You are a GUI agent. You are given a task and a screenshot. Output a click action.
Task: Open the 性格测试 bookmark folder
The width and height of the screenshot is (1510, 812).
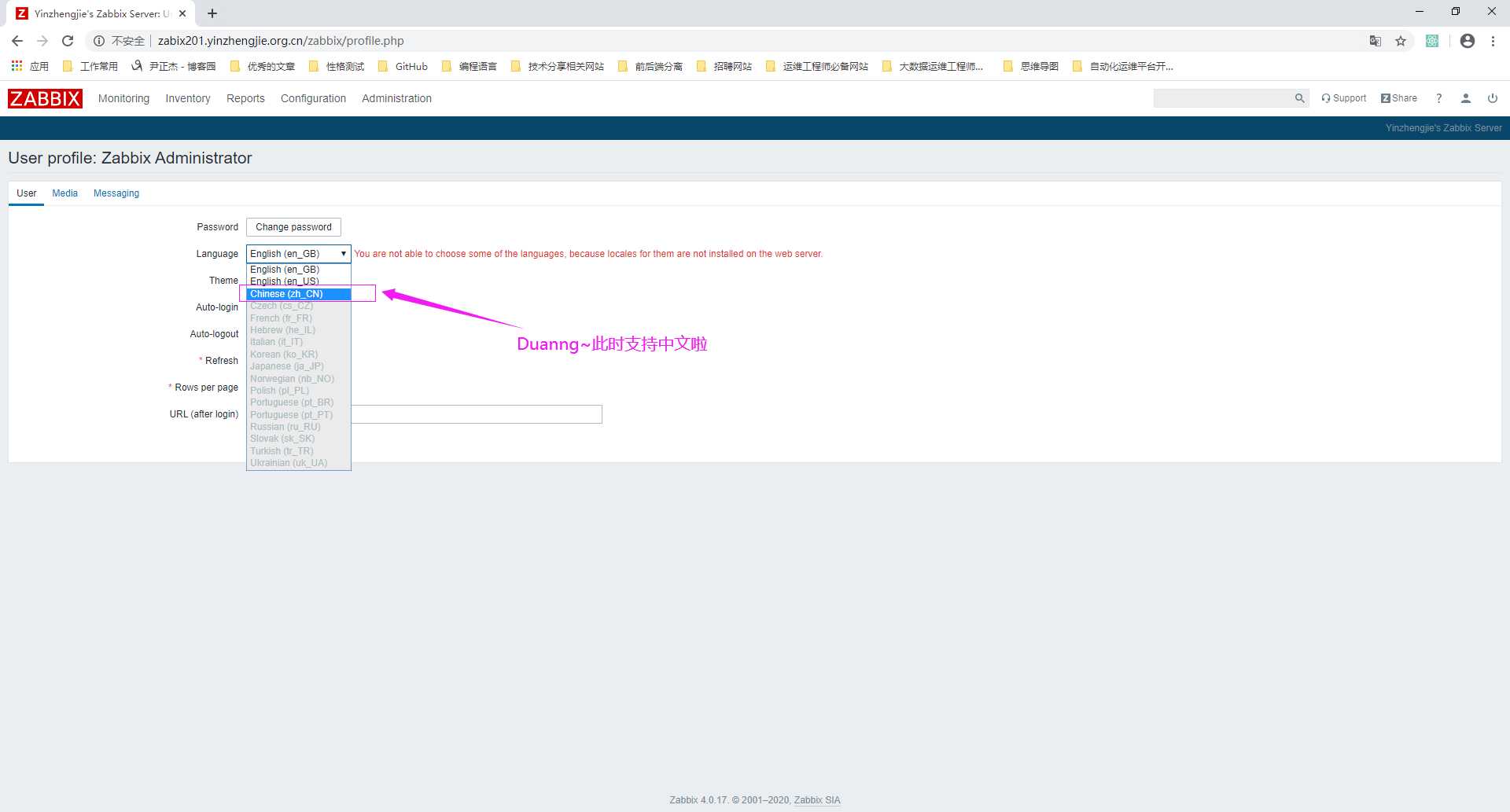(337, 66)
